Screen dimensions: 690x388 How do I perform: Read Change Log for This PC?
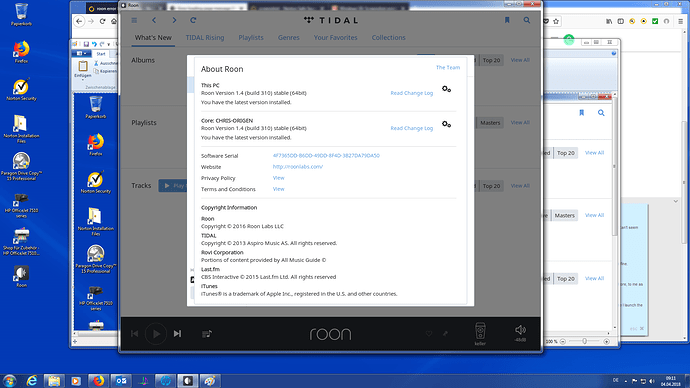point(411,93)
